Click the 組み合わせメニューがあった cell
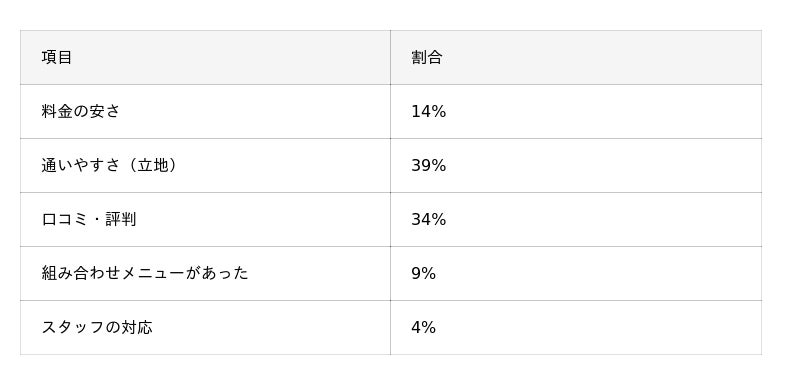Viewport: 800px width, 385px height. point(205,274)
